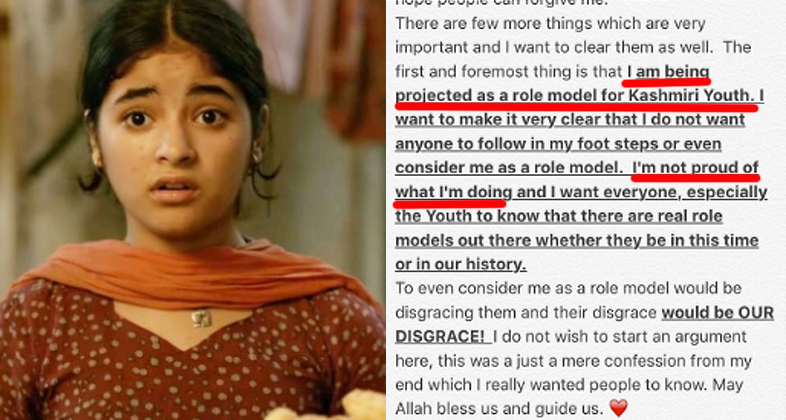Viewport: 786px width, 420px height.
Task: Click the bold phrase "would be OUR"
Action: (718, 313)
